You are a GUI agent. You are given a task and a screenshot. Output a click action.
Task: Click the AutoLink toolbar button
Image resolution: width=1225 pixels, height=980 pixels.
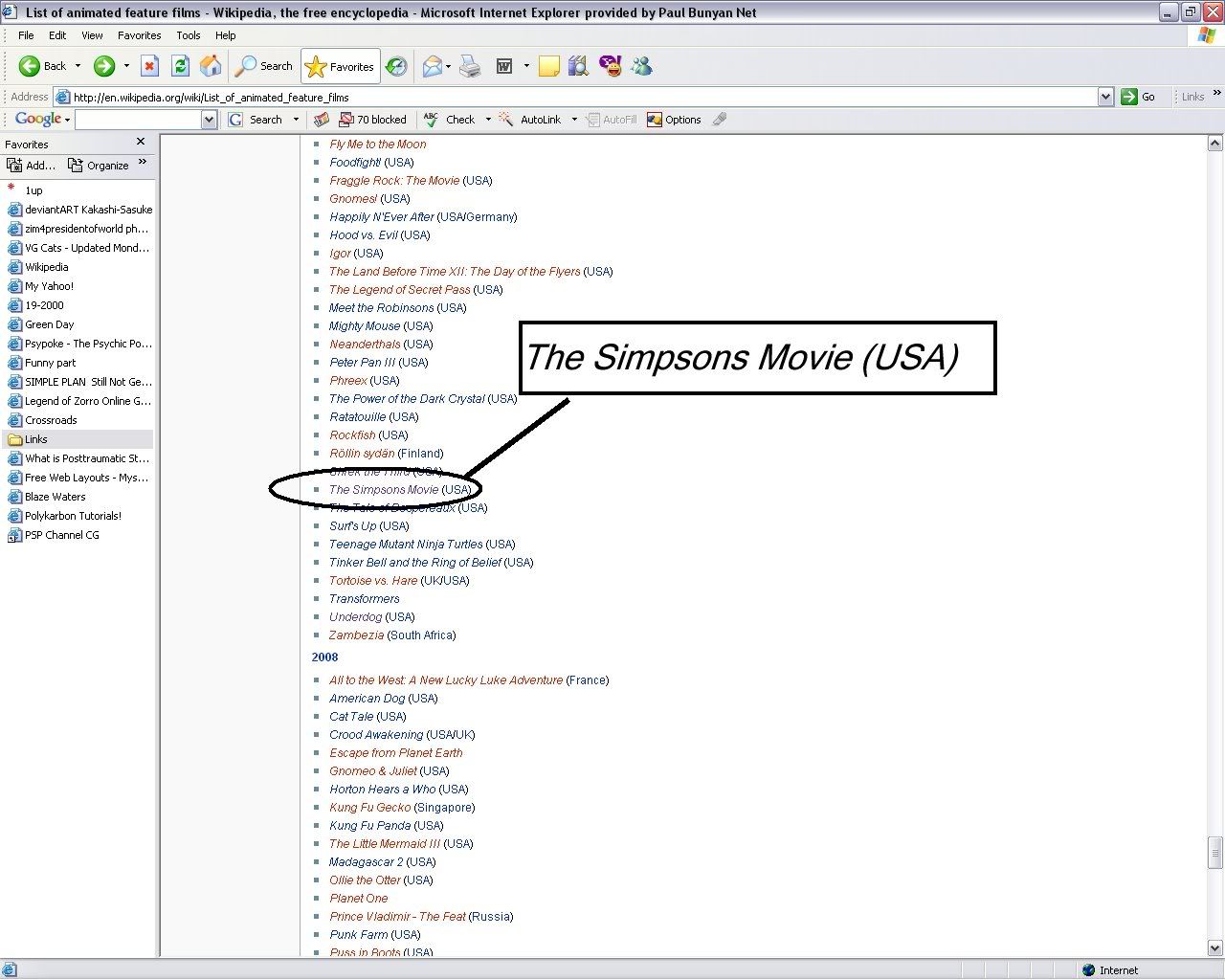532,120
